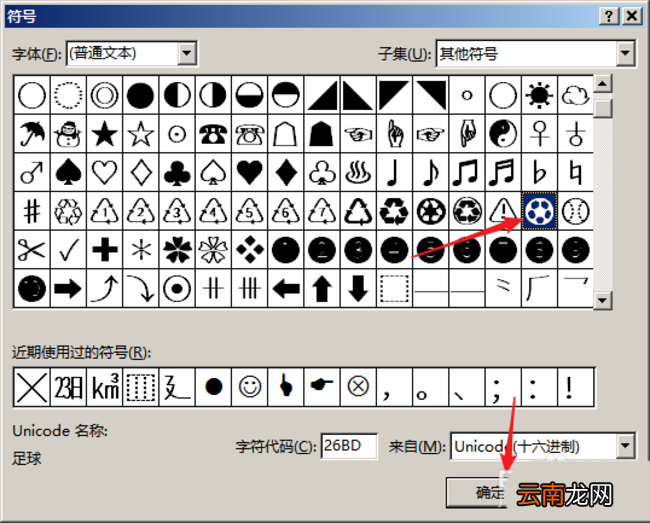Image resolution: width=650 pixels, height=523 pixels.
Task: Select the black club suit symbol
Action: (x=177, y=172)
